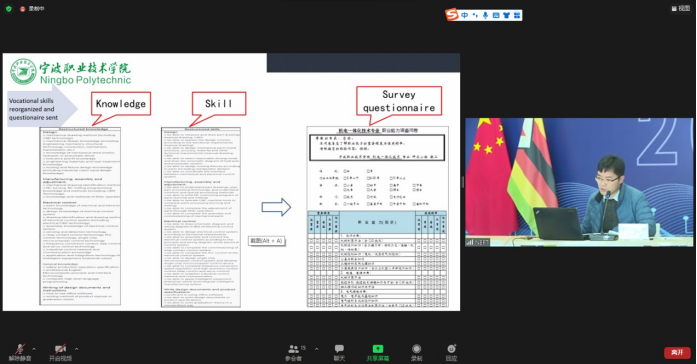Image resolution: width=697 pixels, height=364 pixels.
Task: Open Sogou toolbox grid icon
Action: click(x=517, y=15)
